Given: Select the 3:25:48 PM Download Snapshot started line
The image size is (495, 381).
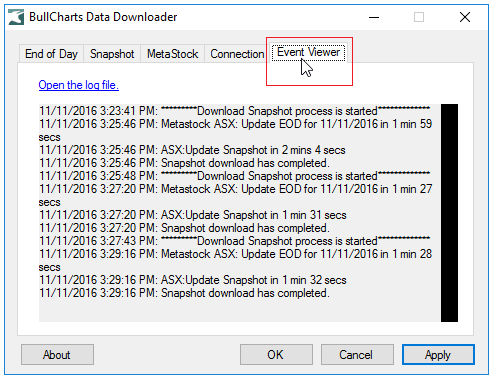Looking at the screenshot, I should (235, 176).
